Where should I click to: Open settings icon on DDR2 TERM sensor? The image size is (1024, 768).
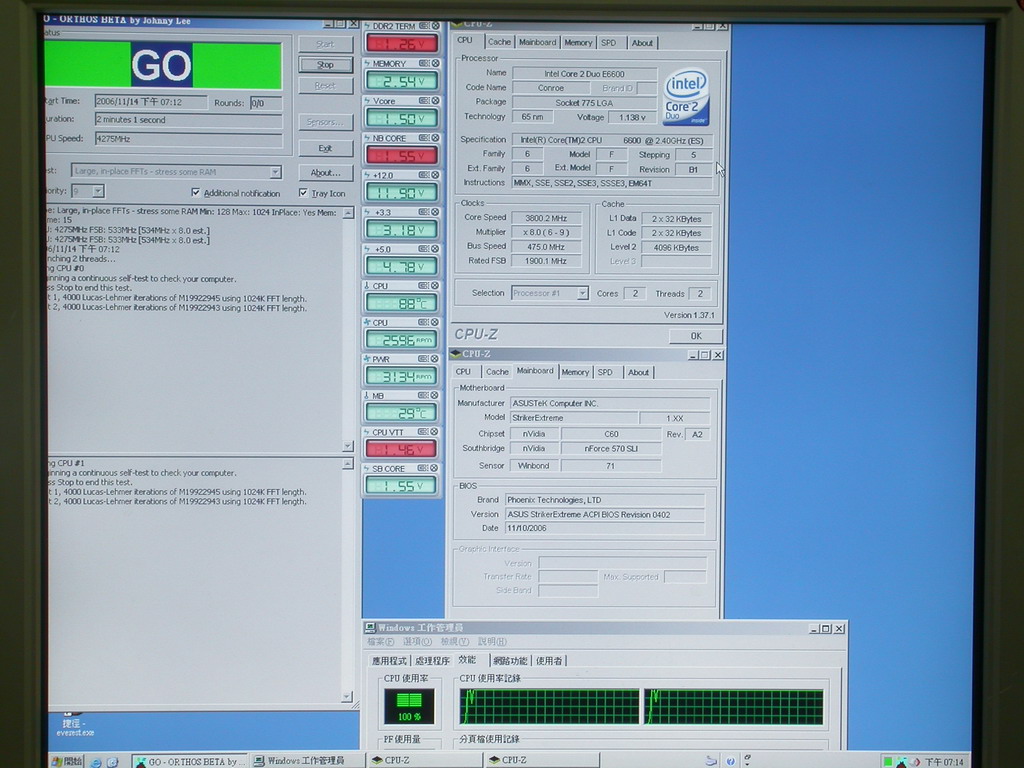(424, 26)
